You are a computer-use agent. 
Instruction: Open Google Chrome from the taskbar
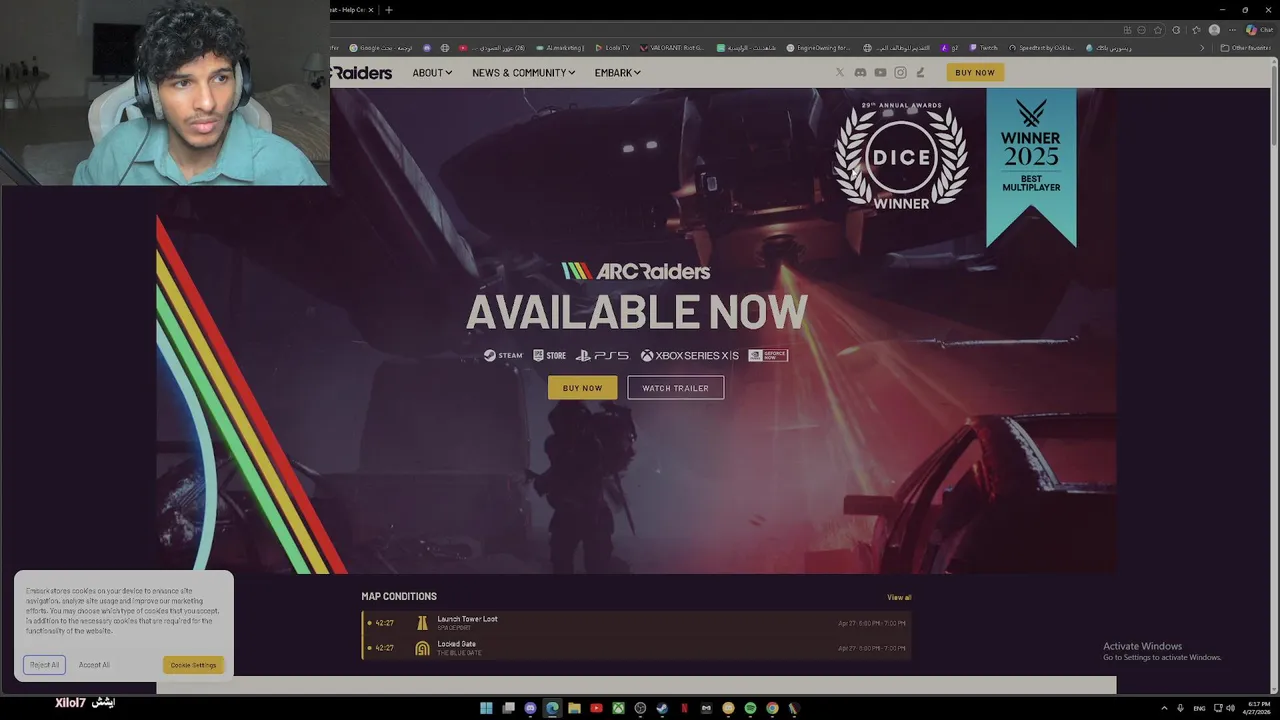pos(772,708)
